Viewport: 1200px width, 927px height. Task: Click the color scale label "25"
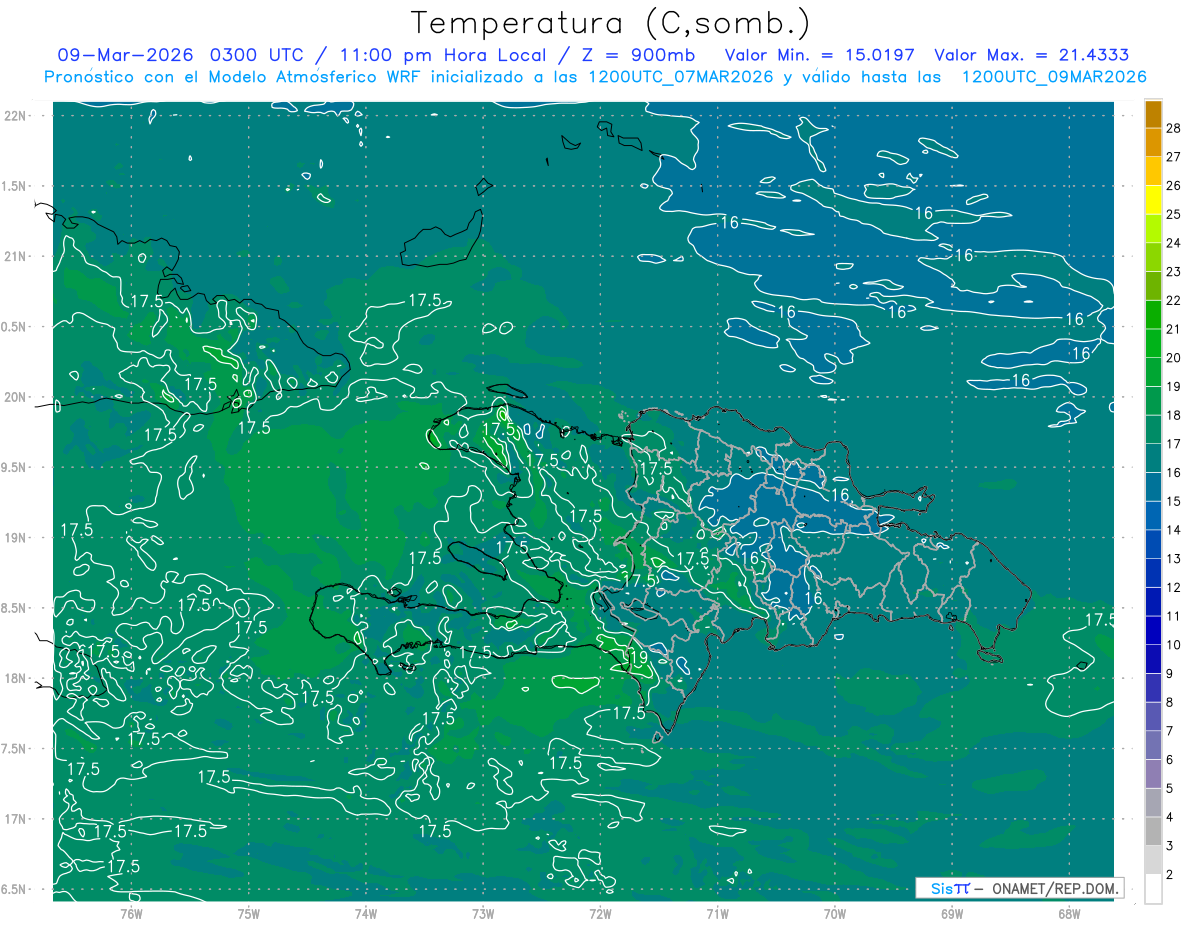click(1174, 214)
